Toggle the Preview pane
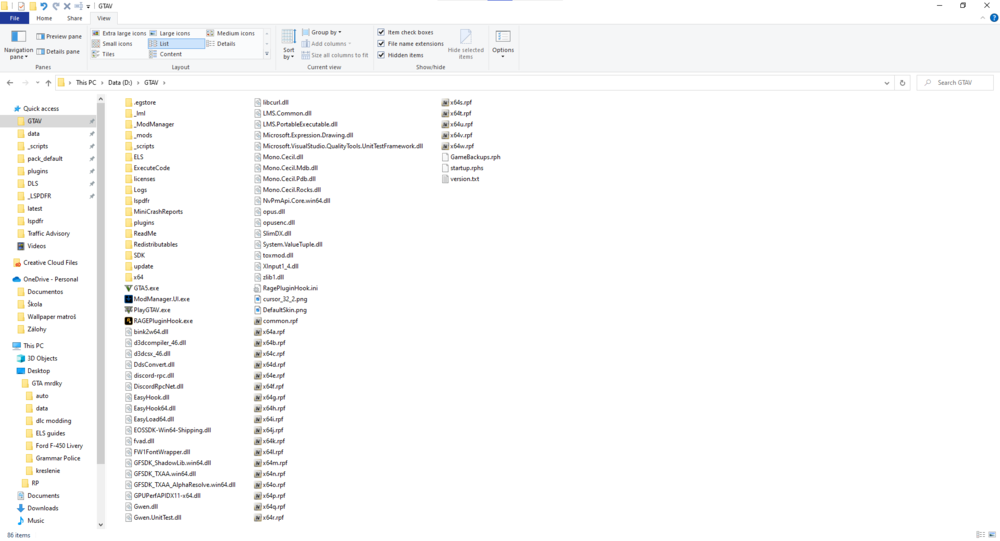The height and width of the screenshot is (541, 1000). click(x=59, y=36)
